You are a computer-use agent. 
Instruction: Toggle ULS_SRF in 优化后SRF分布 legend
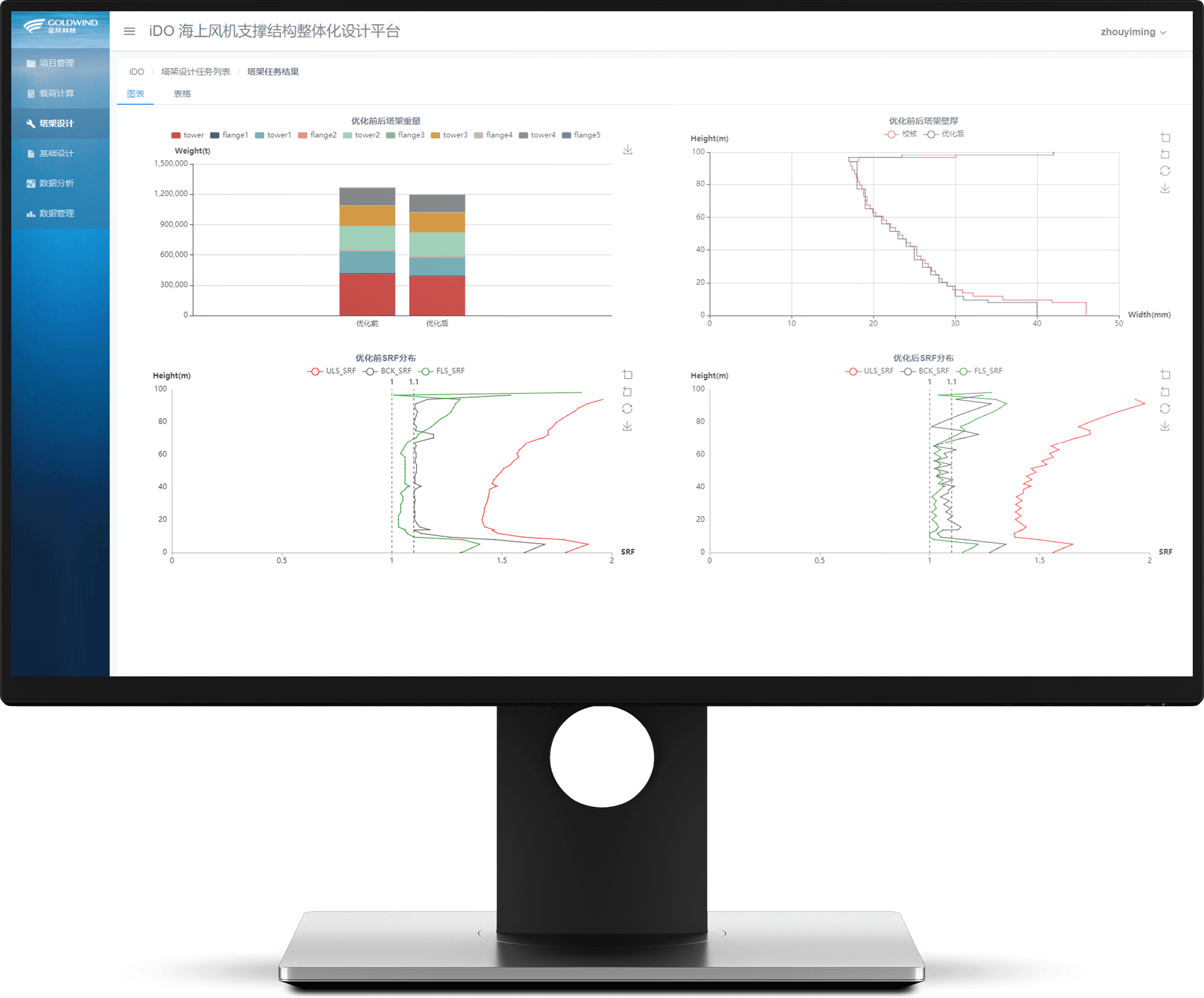(x=870, y=372)
